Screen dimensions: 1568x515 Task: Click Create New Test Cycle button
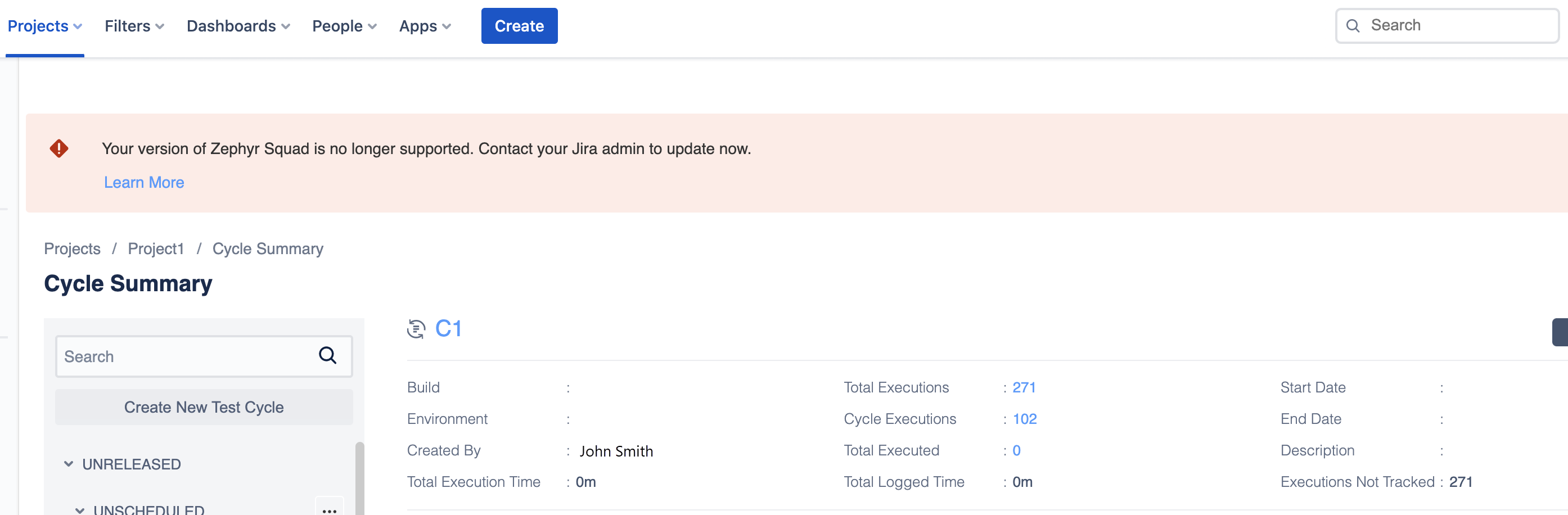coord(204,406)
